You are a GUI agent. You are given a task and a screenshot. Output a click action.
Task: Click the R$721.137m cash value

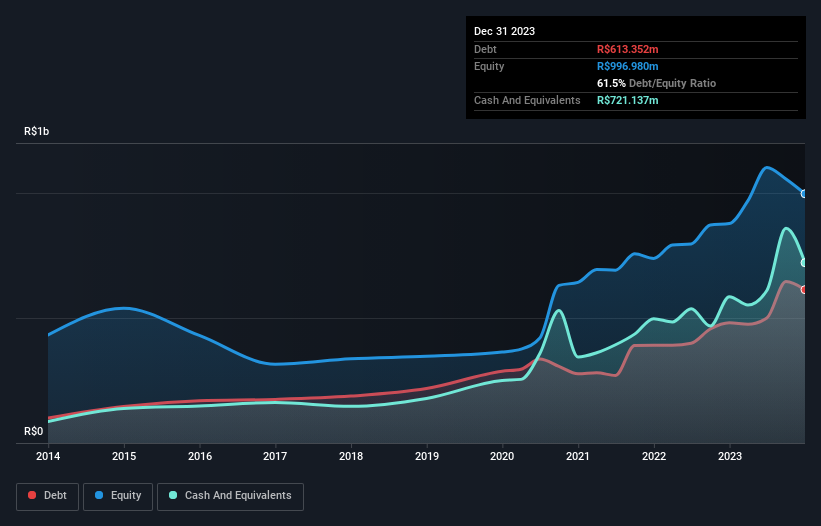[x=627, y=100]
